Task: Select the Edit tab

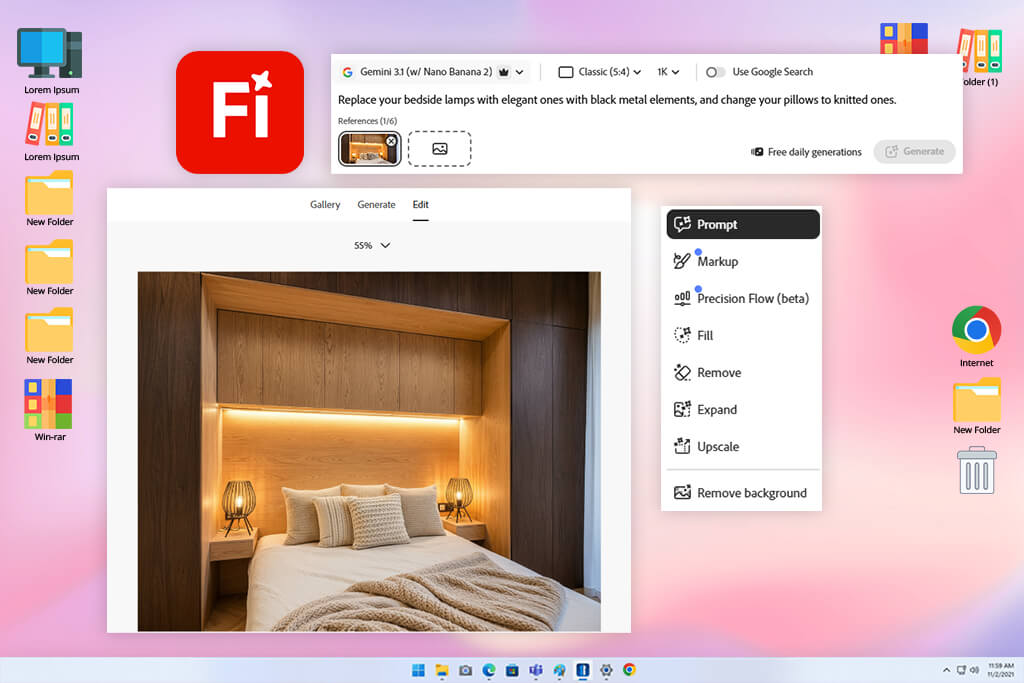Action: (x=421, y=204)
